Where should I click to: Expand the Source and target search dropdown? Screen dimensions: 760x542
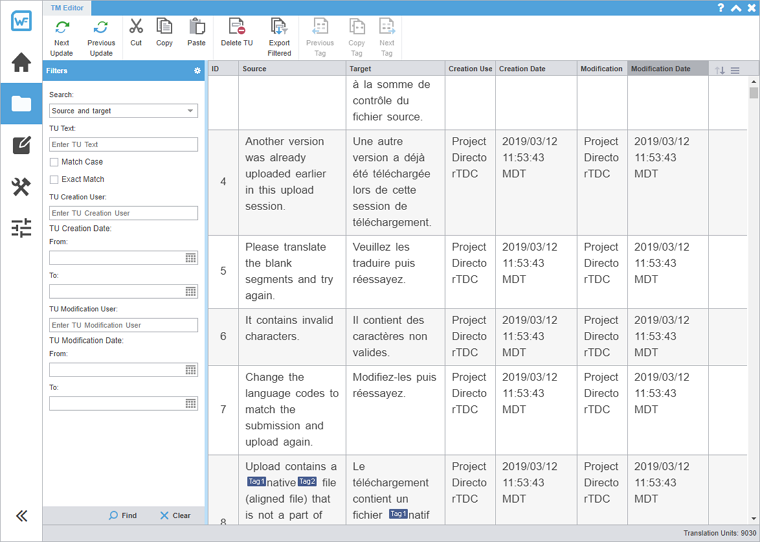coord(190,111)
